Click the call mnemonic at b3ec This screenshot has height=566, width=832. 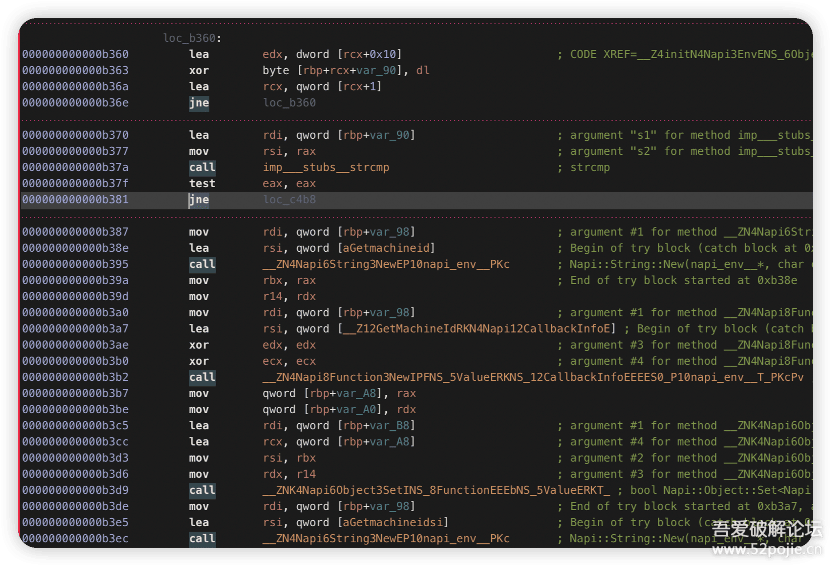202,538
